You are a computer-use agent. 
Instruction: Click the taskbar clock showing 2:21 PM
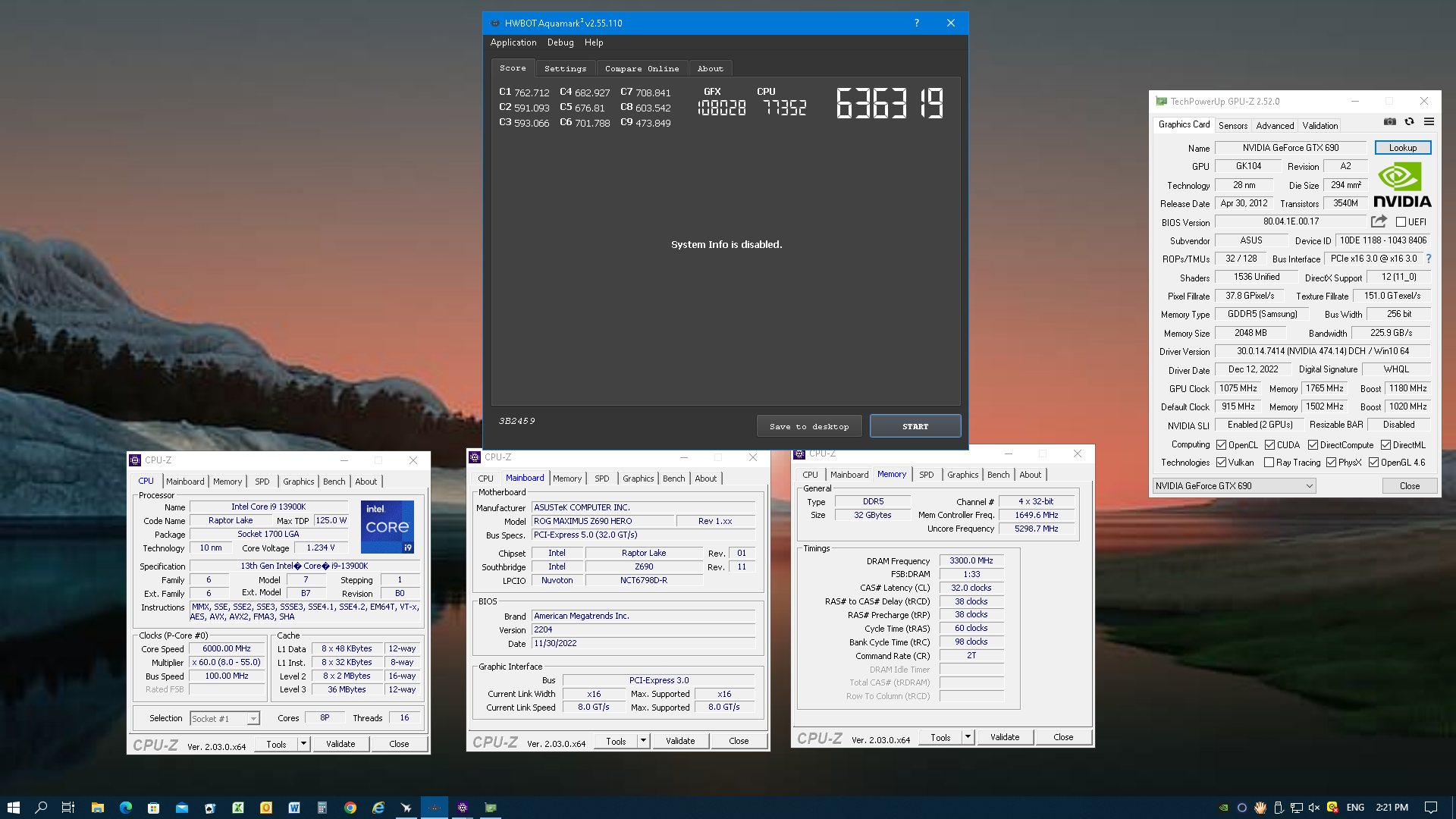1392,808
